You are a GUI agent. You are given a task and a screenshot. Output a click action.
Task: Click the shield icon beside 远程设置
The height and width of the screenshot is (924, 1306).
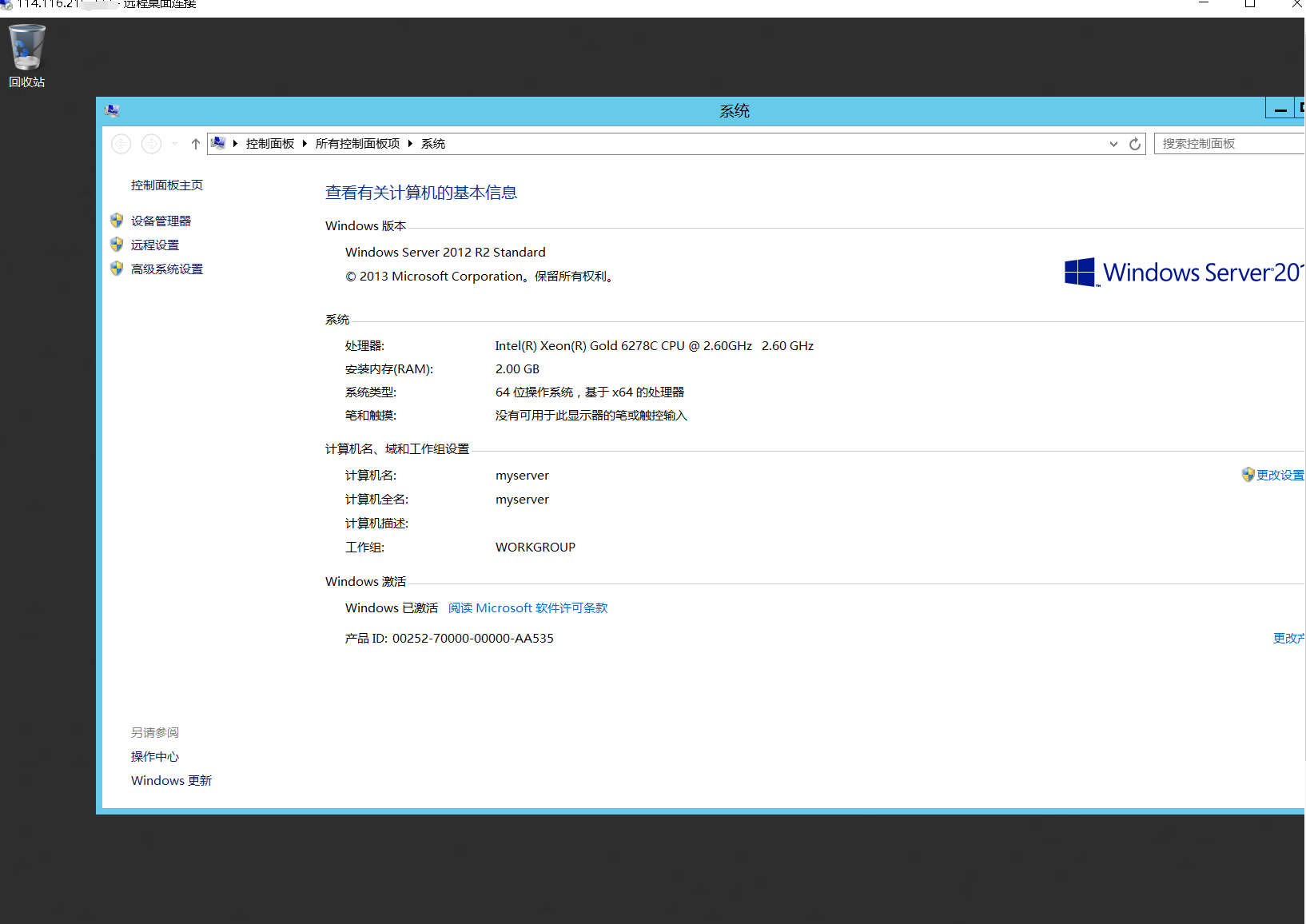coord(117,245)
